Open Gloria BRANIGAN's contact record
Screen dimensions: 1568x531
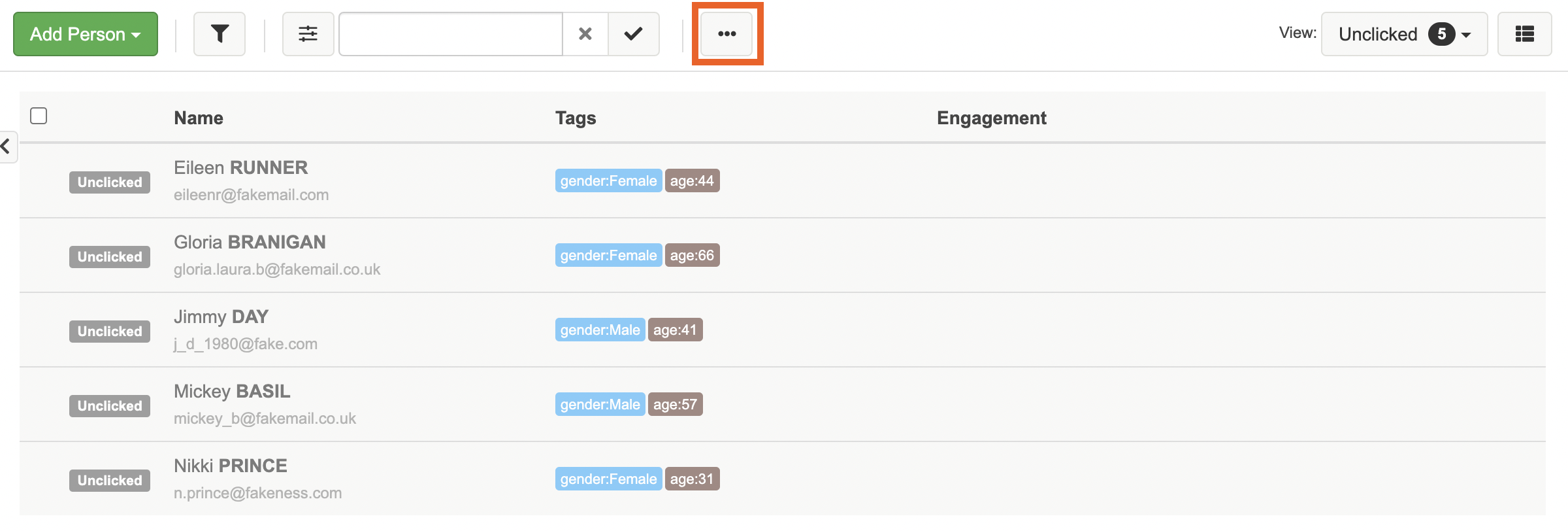[250, 242]
